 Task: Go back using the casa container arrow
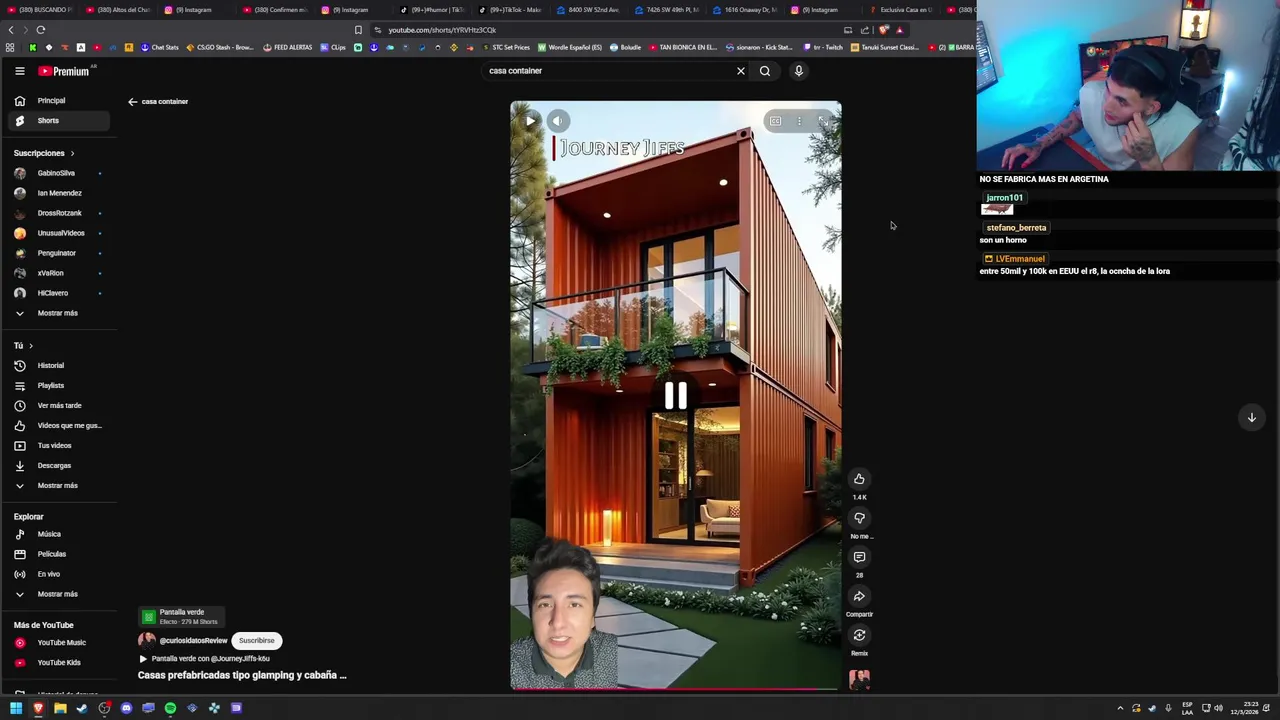[132, 101]
